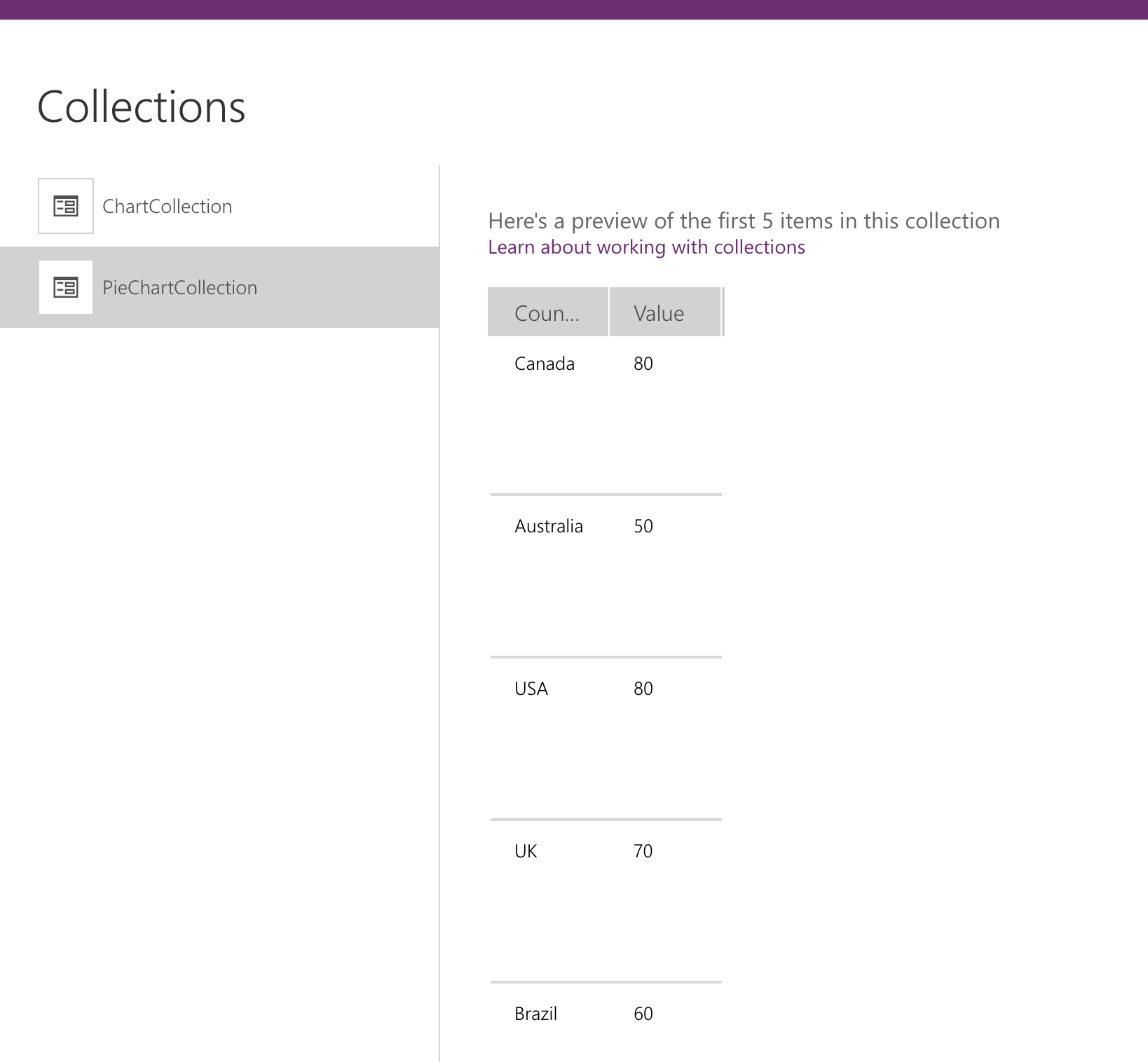Select the Value column header
The image size is (1148, 1062).
pyautogui.click(x=658, y=312)
